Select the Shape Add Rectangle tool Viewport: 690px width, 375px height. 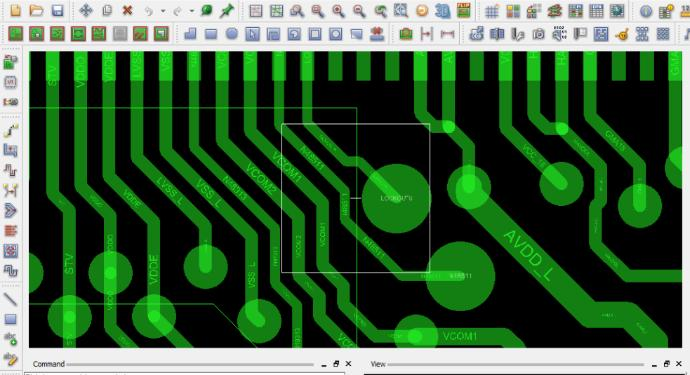pyautogui.click(x=211, y=33)
